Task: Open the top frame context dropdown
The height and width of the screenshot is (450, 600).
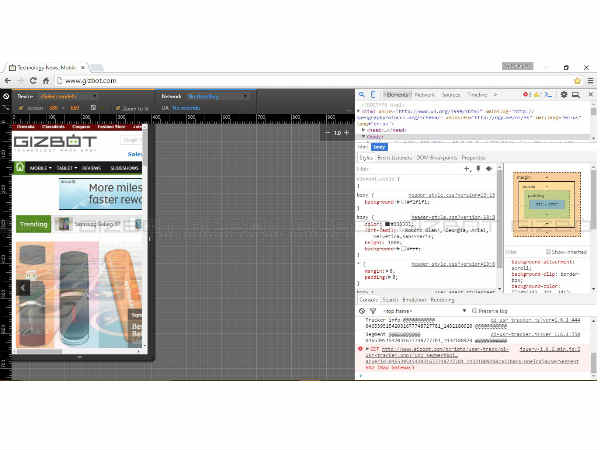Action: [425, 311]
